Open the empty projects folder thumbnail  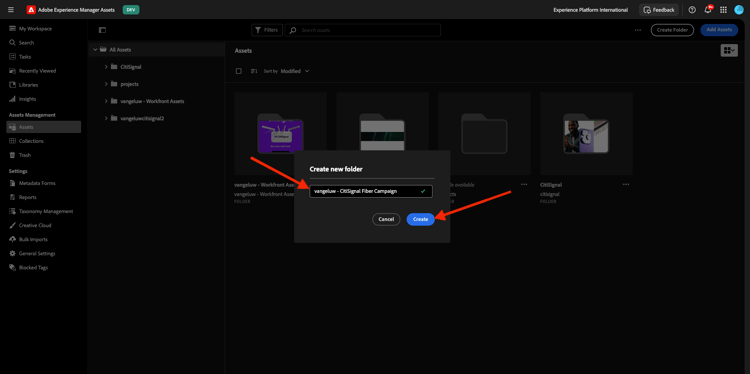click(484, 133)
